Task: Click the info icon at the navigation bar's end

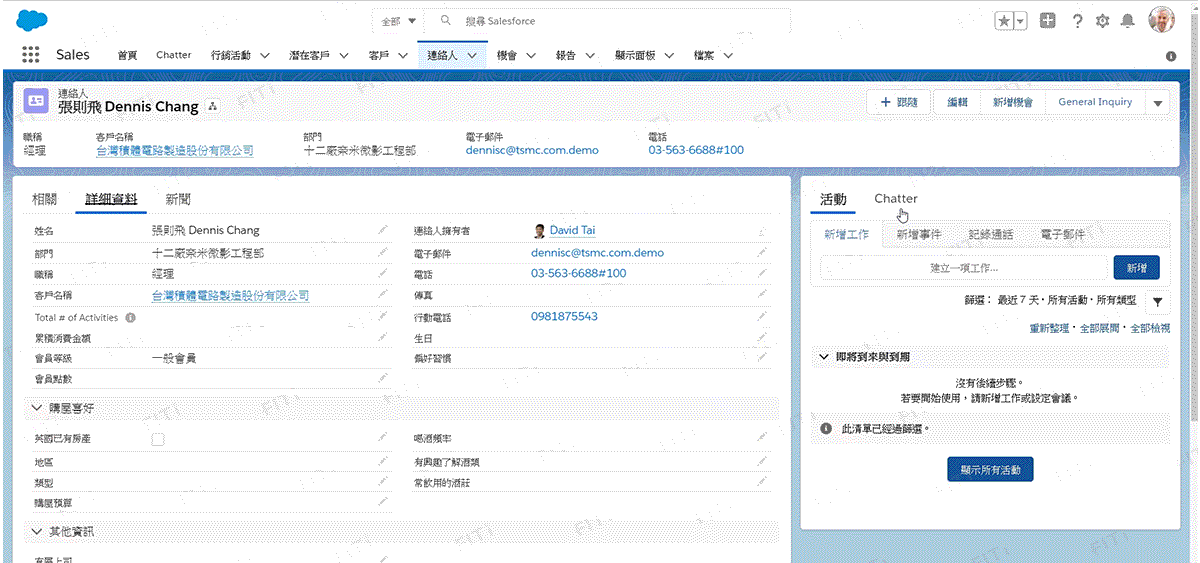Action: [x=1171, y=56]
